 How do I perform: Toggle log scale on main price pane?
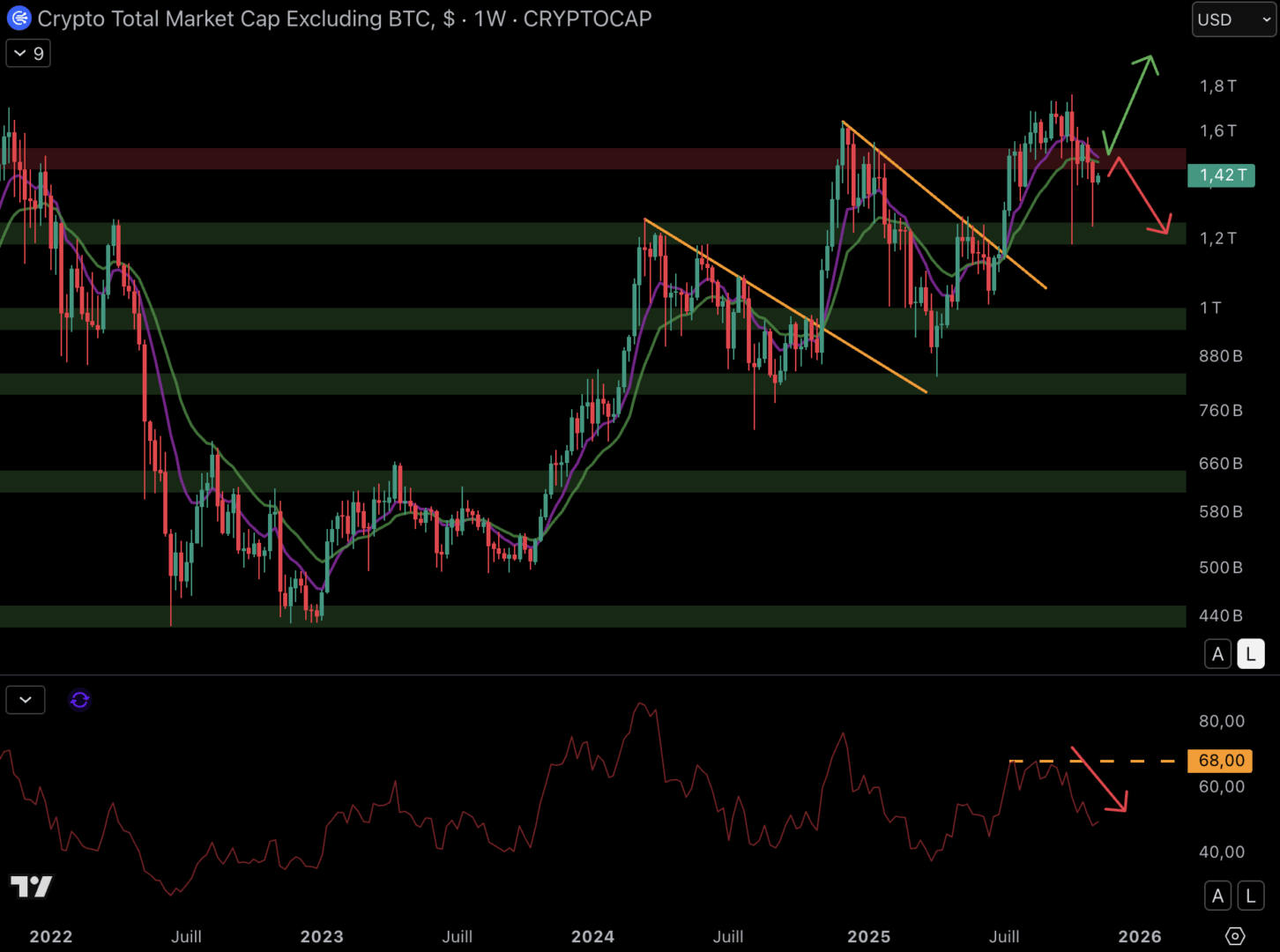(1250, 654)
